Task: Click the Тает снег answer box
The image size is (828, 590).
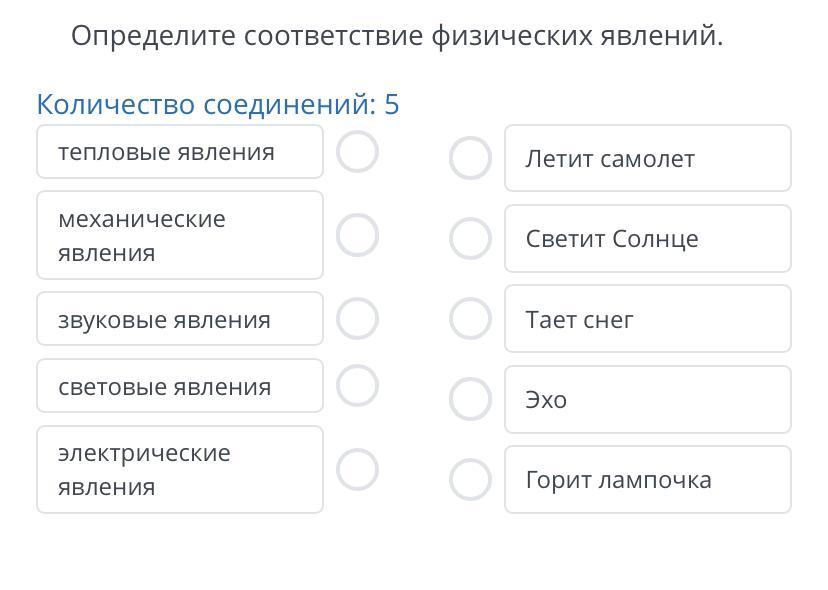Action: point(647,319)
